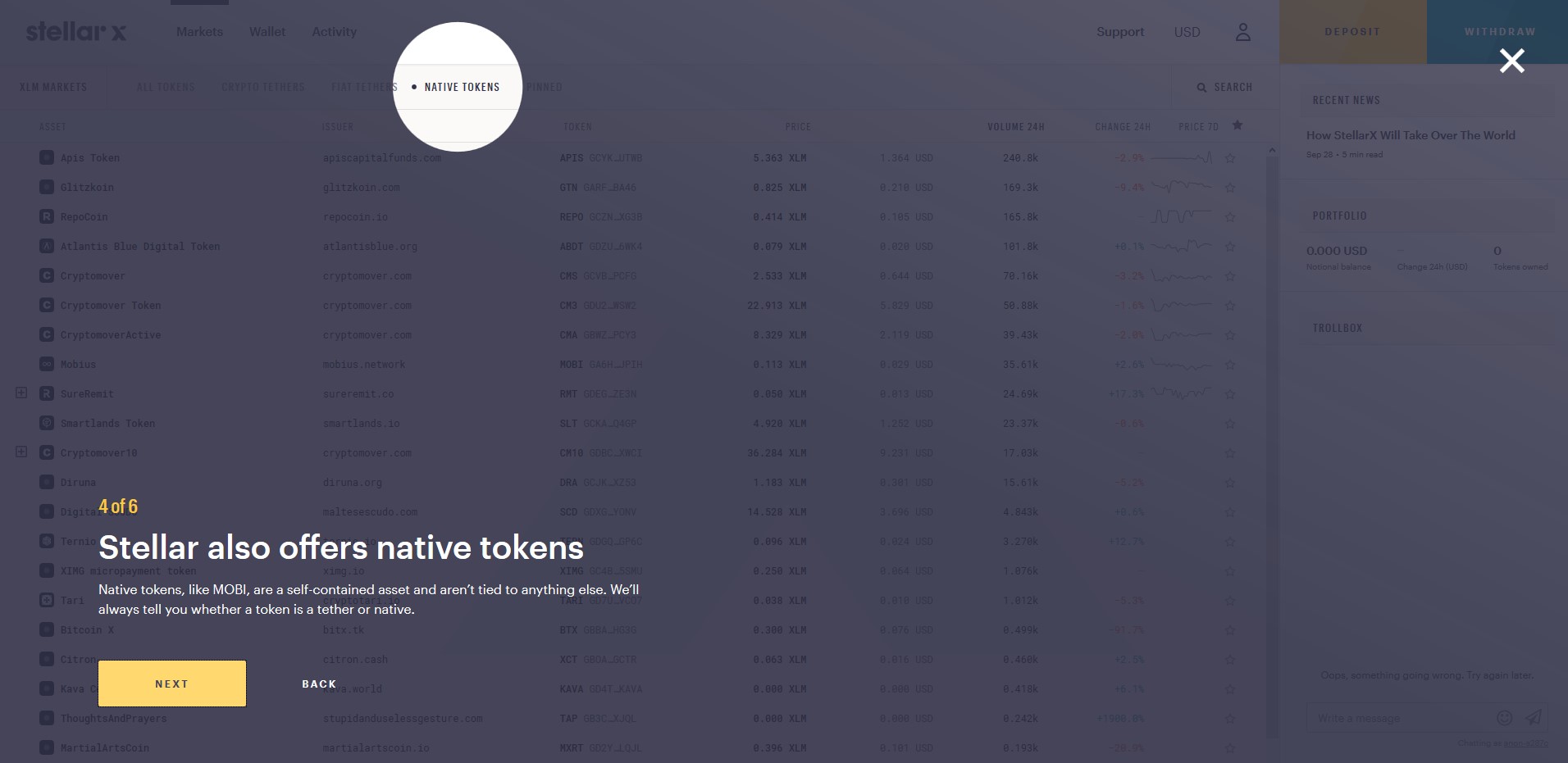Click the "Search" label in the tab bar
This screenshot has height=763, width=1568.
pos(1233,87)
